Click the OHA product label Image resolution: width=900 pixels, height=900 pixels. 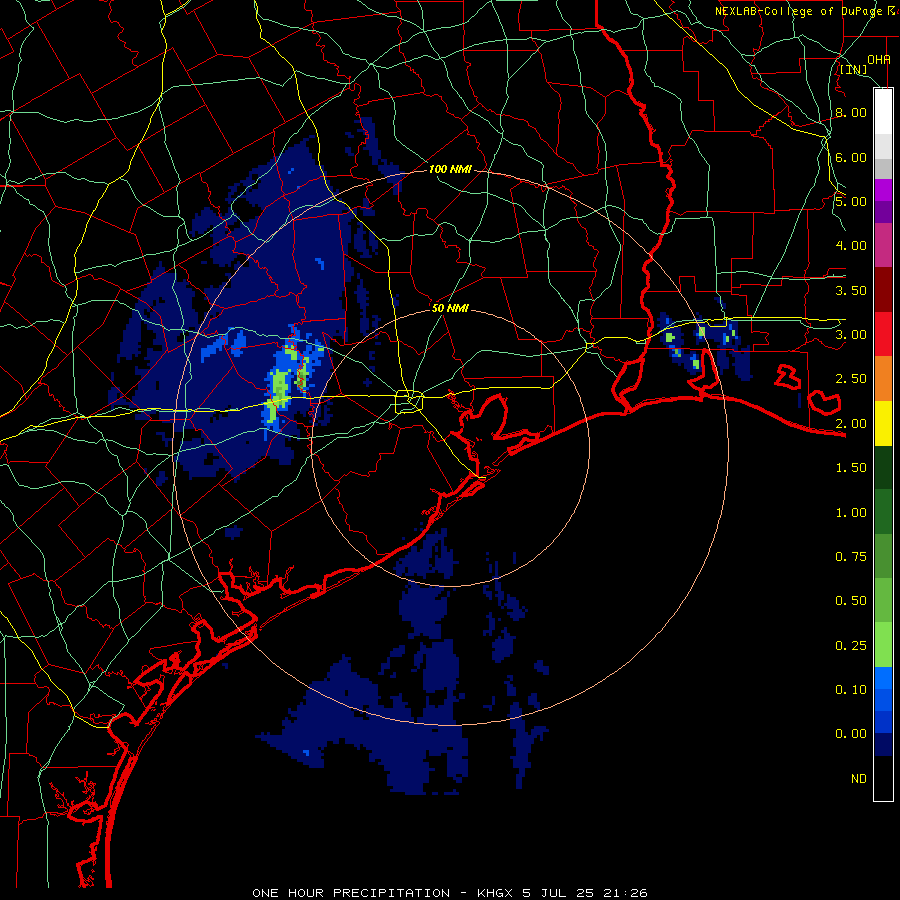click(x=879, y=59)
